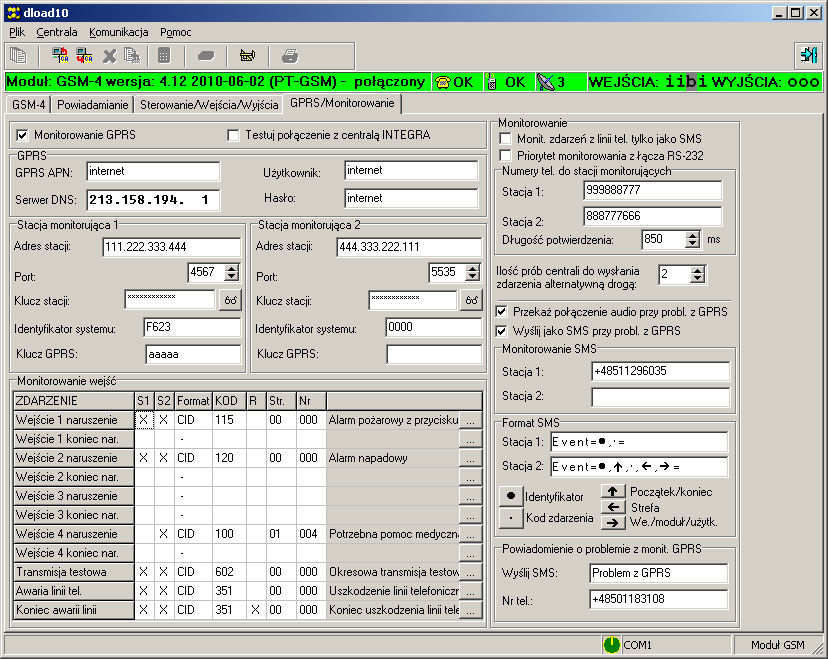Check Monit. zdarzeń z linii tel. tylko jako SMS
This screenshot has width=828, height=659.
pyautogui.click(x=505, y=138)
